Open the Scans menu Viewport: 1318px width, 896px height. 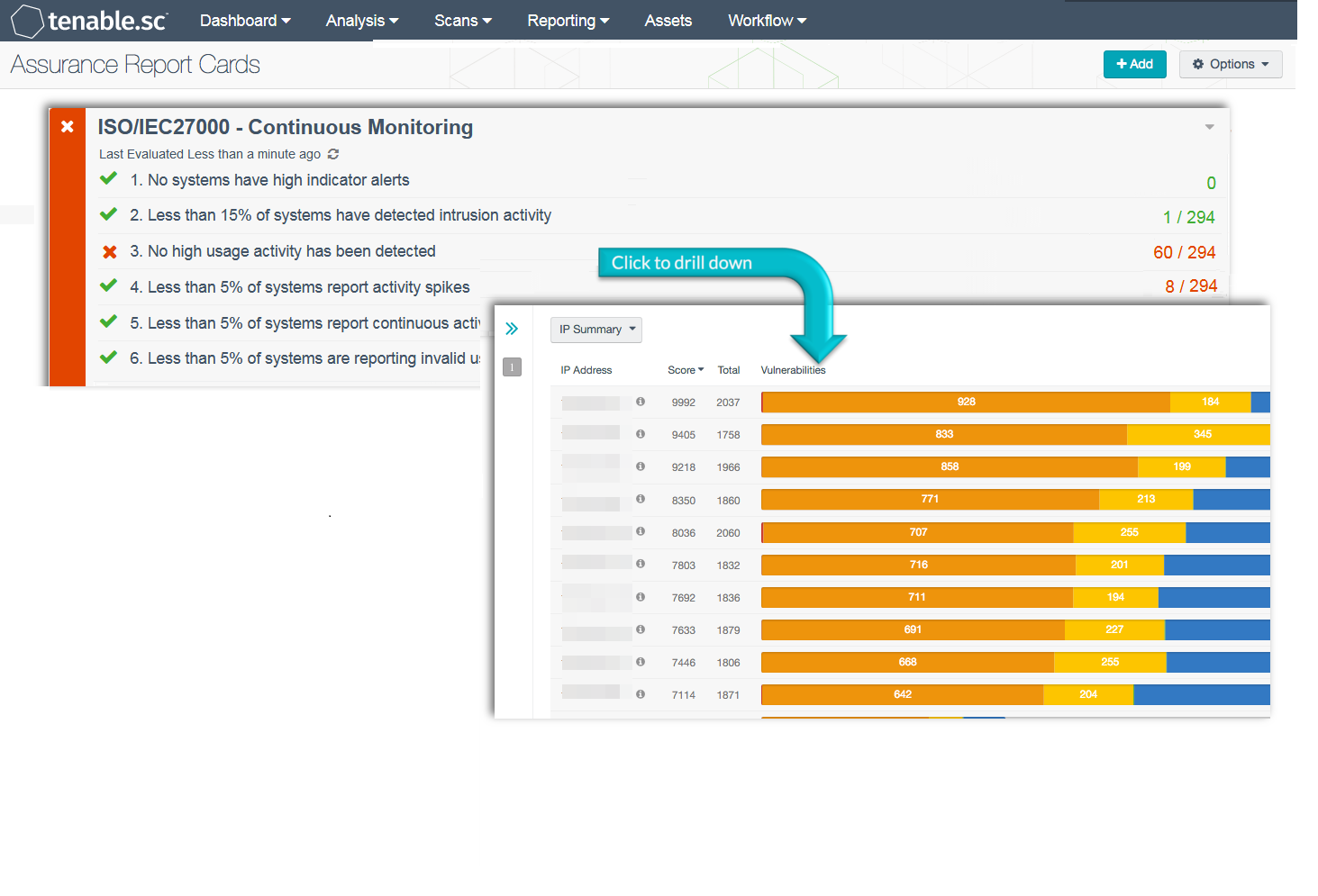463,20
